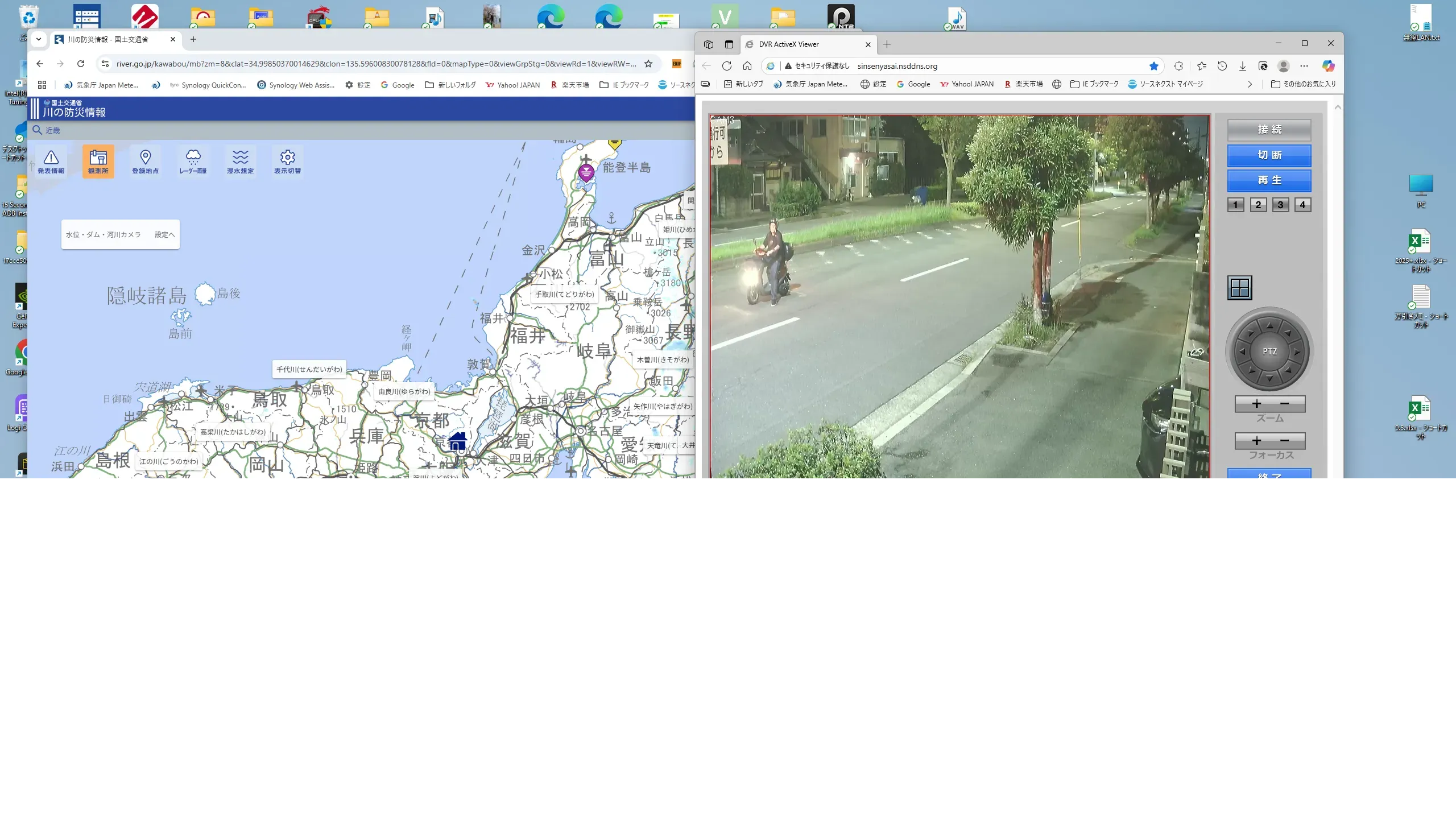Expand the Chrome tab search dropdown
The height and width of the screenshot is (819, 1456).
click(39, 39)
